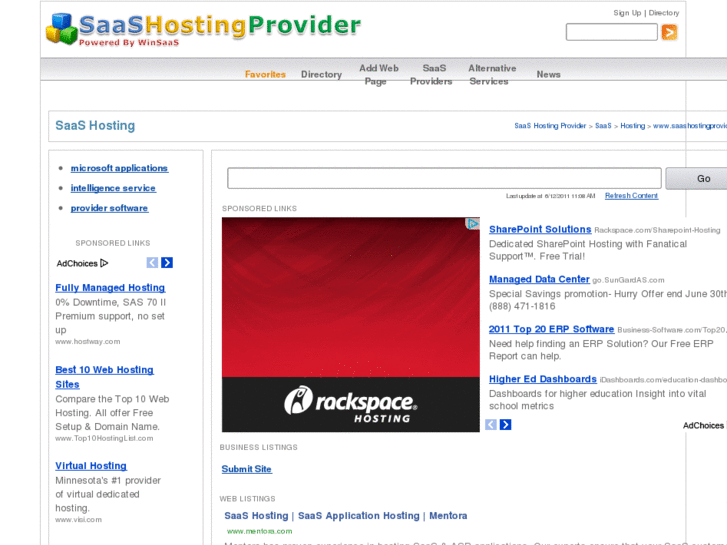
Task: Open Fully Managed Hosting ad link
Action: coord(110,288)
